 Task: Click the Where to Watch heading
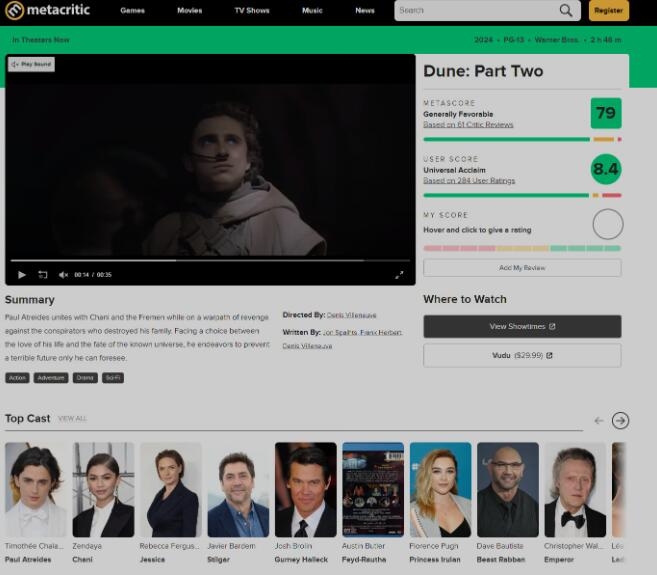tap(465, 299)
